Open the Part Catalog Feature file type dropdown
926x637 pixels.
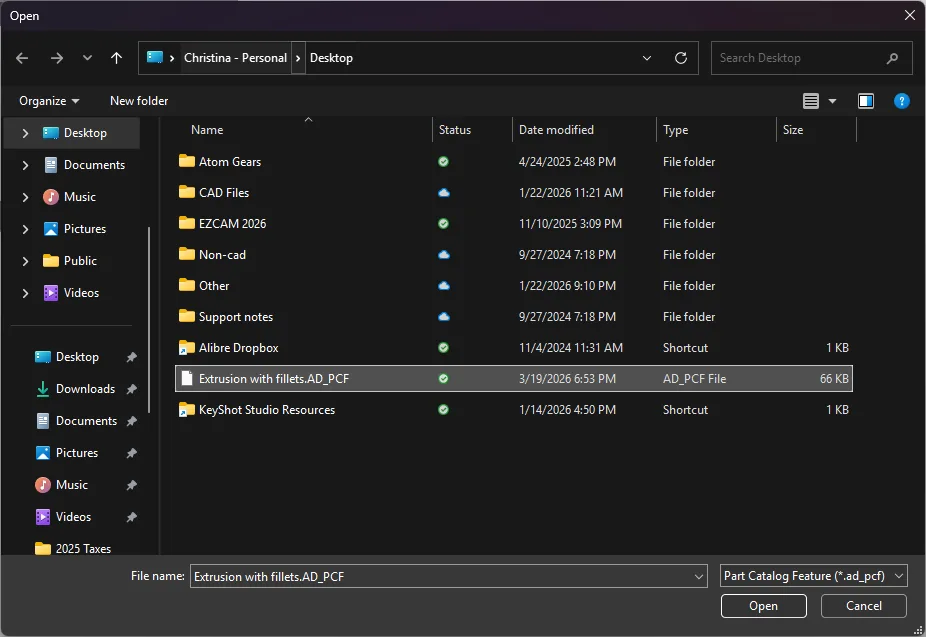(813, 576)
